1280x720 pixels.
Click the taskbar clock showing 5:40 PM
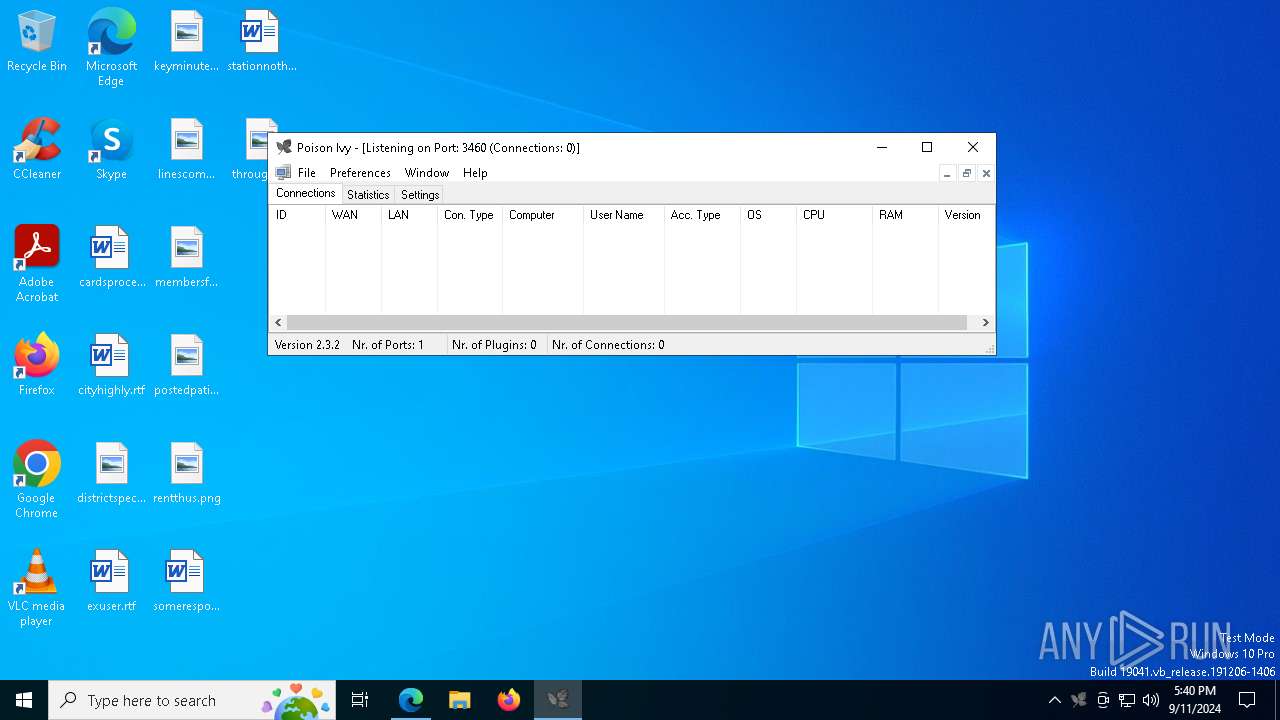tap(1195, 700)
